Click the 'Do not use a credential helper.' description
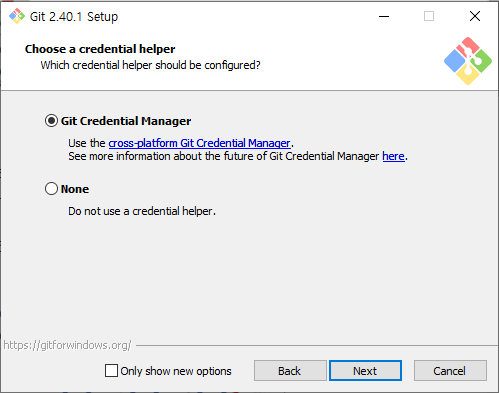This screenshot has width=499, height=393. point(142,211)
